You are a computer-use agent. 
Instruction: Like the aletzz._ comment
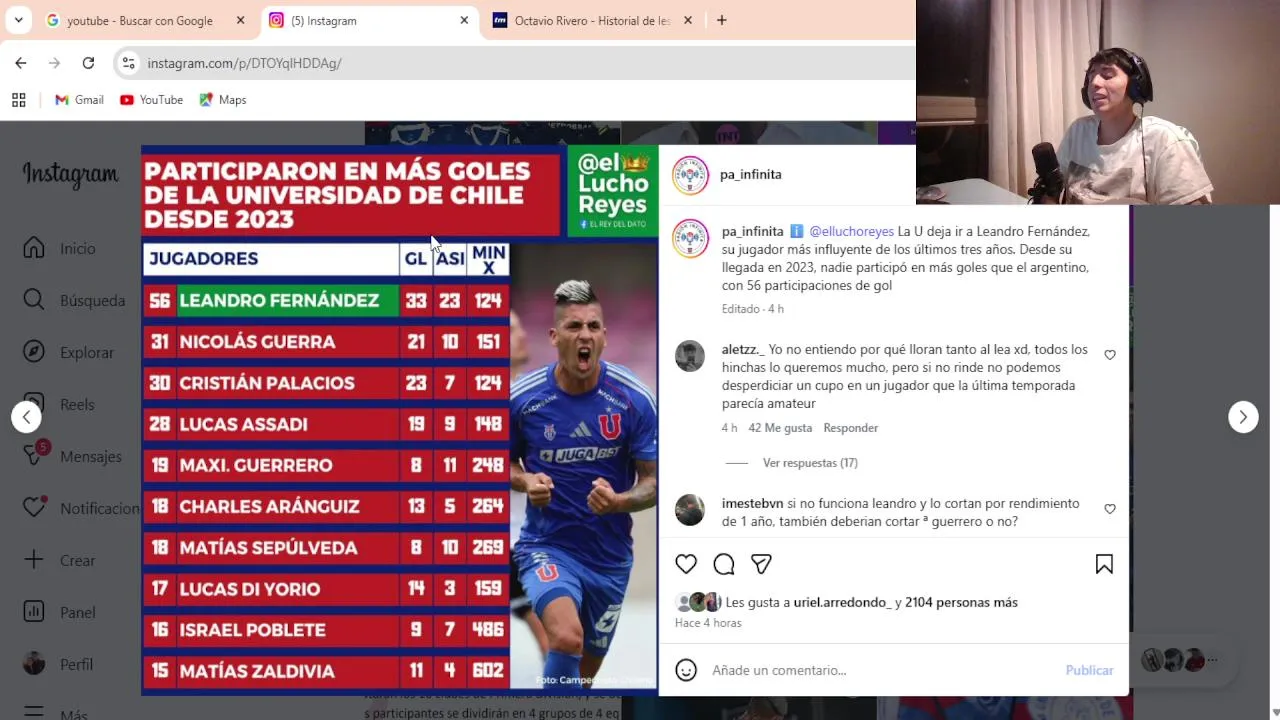point(1110,355)
